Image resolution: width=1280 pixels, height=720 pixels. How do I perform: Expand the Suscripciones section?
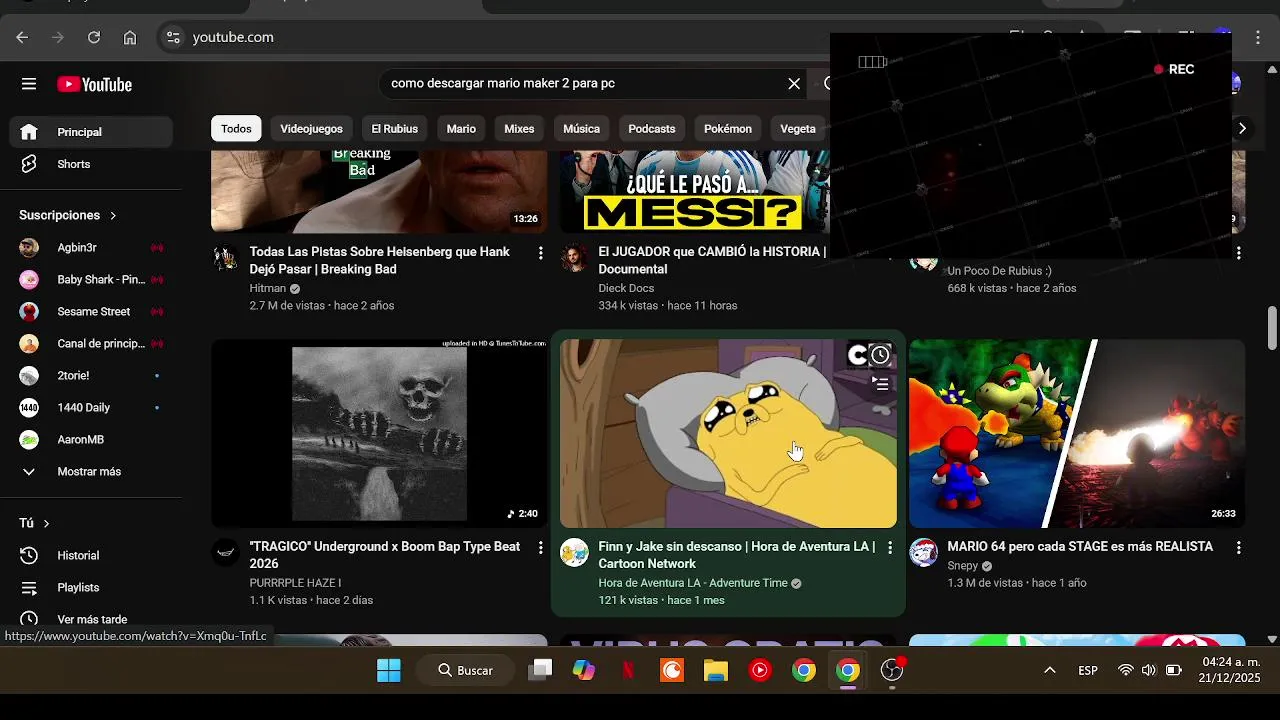[68, 215]
